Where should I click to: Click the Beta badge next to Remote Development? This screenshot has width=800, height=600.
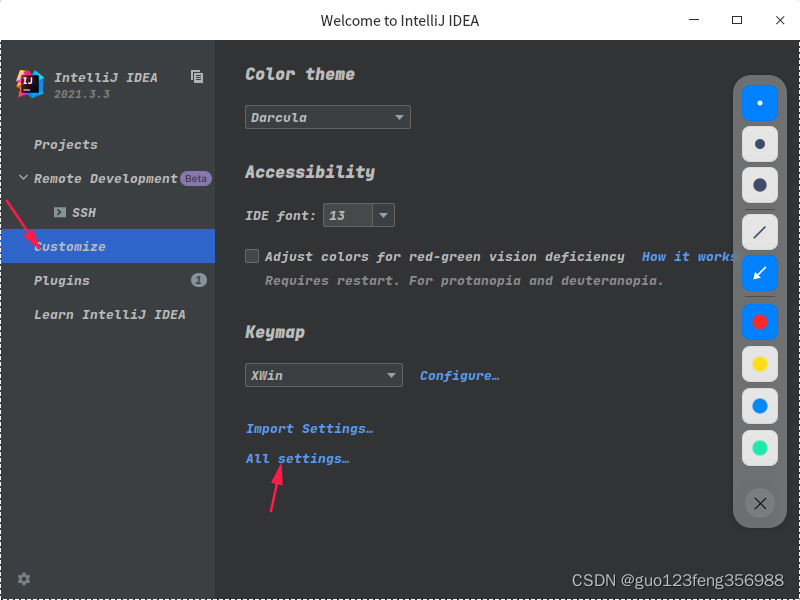(x=196, y=179)
